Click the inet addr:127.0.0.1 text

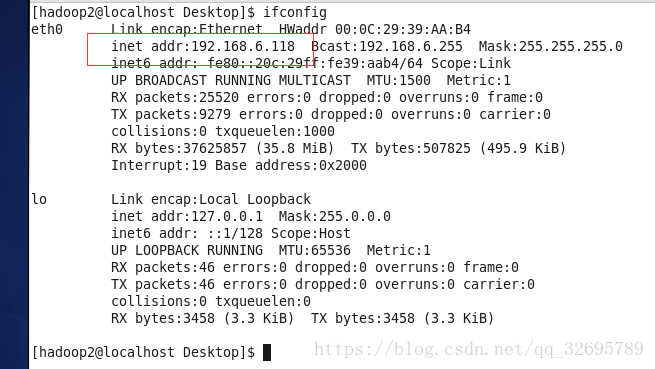187,216
